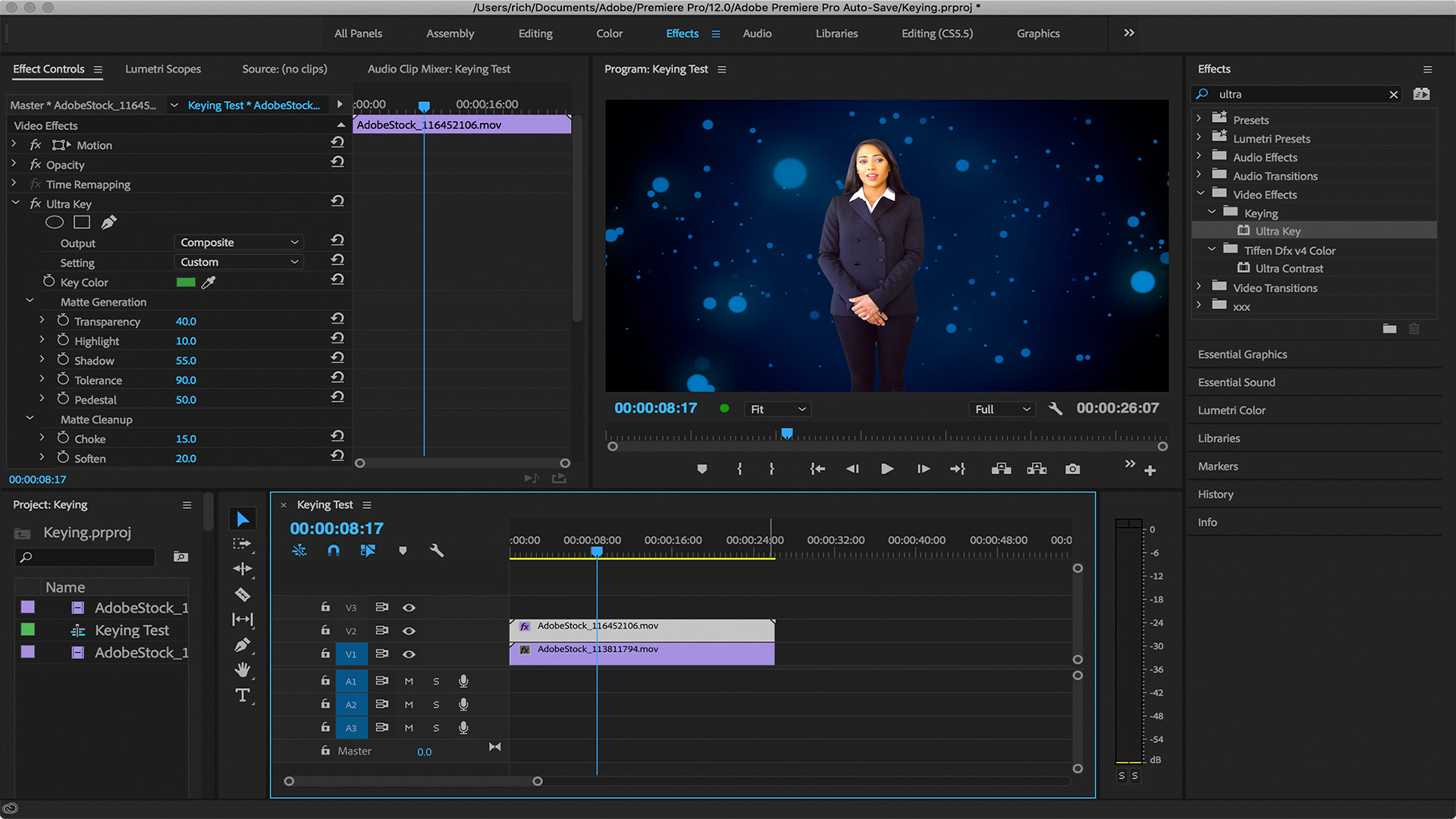Collapse the Matte Generation group
Viewport: 1456px width, 819px height.
click(x=30, y=301)
